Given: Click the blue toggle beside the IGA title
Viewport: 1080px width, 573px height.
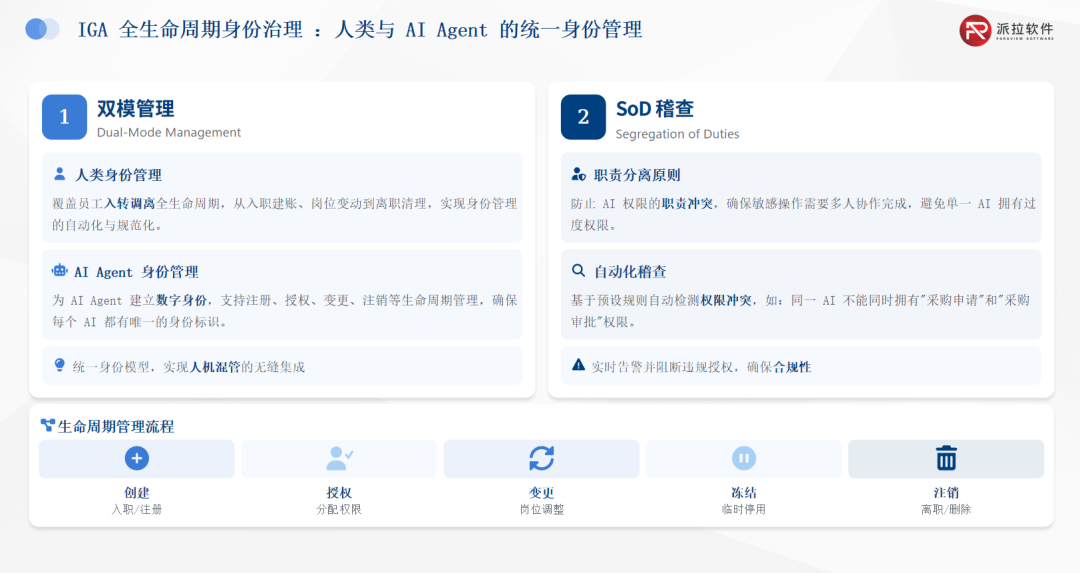Looking at the screenshot, I should click(42, 29).
